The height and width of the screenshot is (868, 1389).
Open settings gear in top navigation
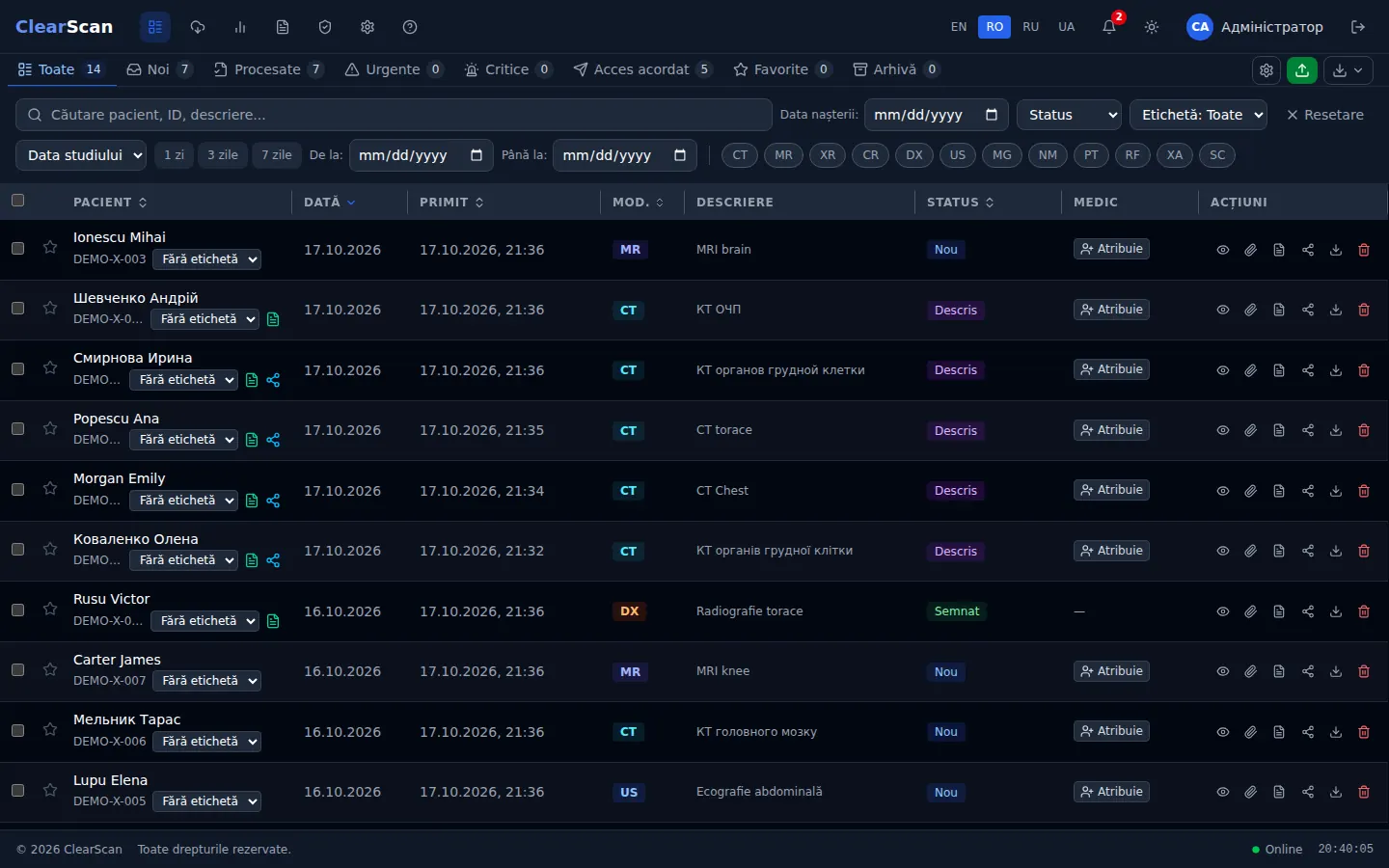click(x=368, y=27)
